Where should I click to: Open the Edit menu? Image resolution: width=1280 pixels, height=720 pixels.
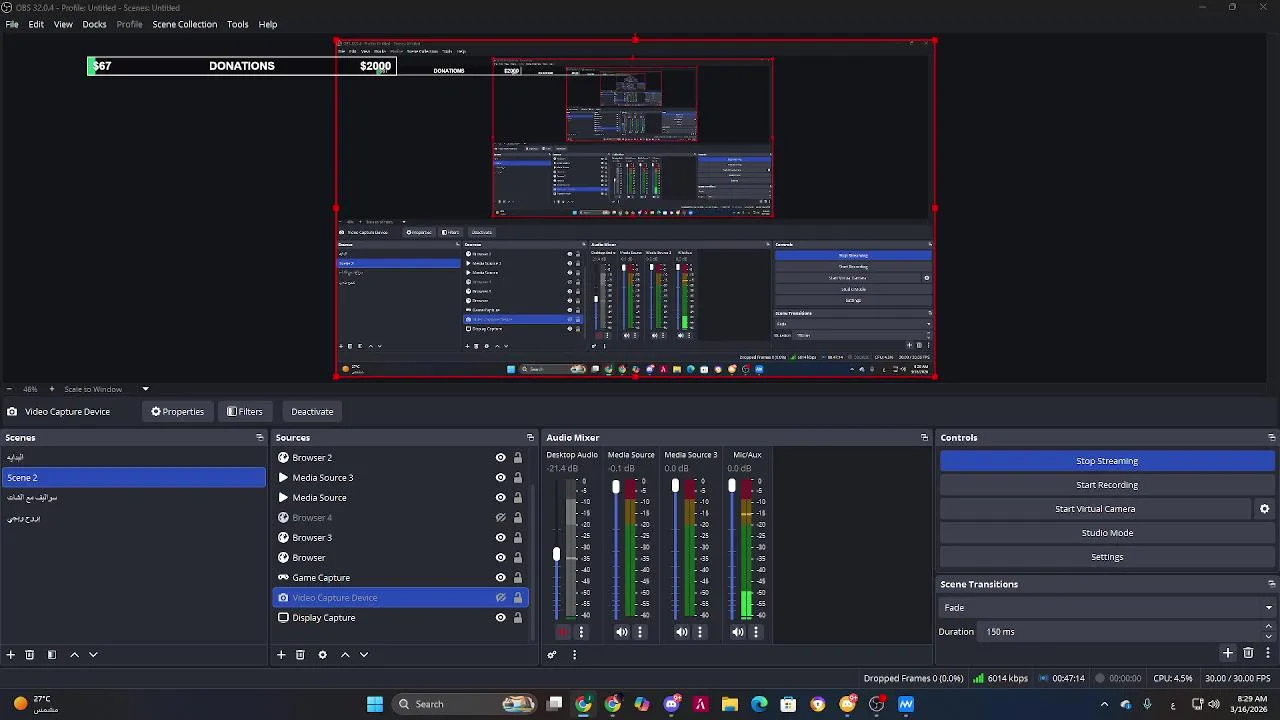[36, 24]
